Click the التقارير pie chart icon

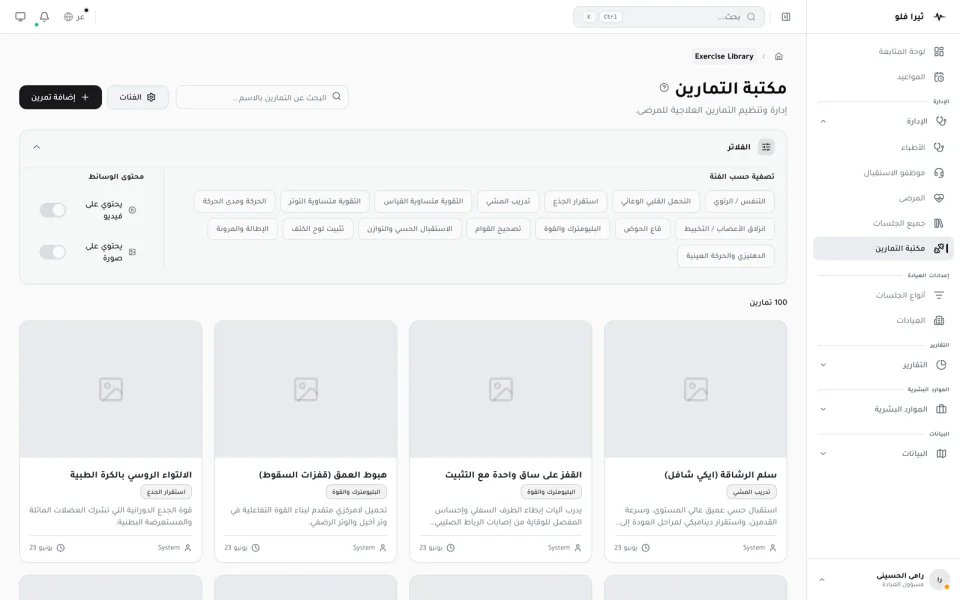[x=941, y=365]
